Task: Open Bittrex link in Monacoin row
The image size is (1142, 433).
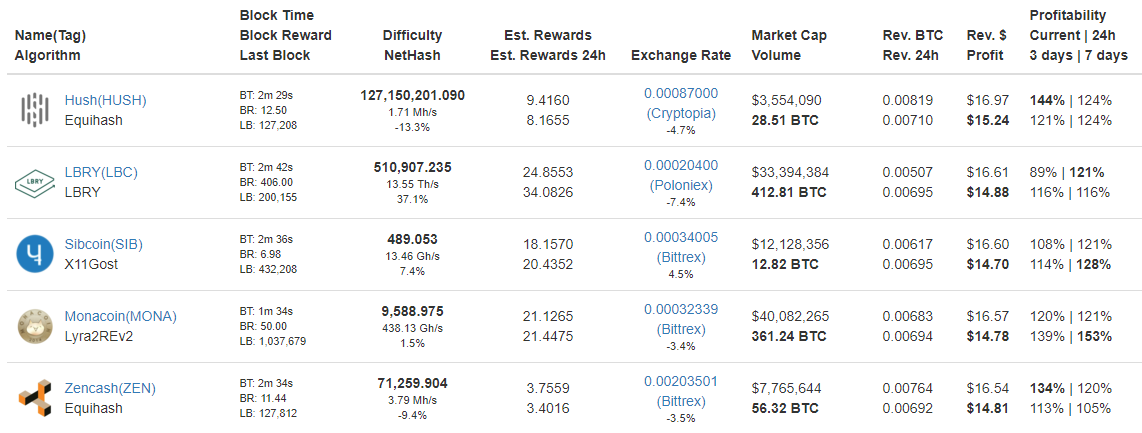Action: [681, 330]
